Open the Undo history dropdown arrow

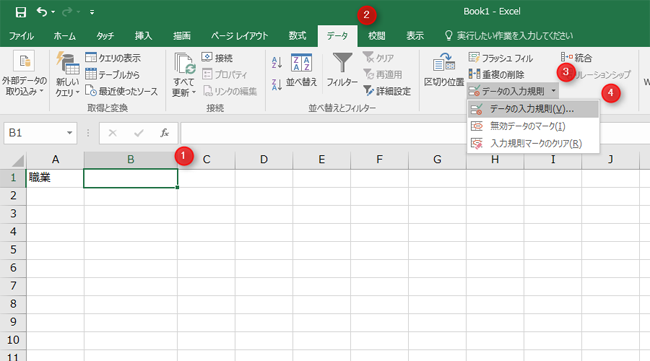click(53, 12)
